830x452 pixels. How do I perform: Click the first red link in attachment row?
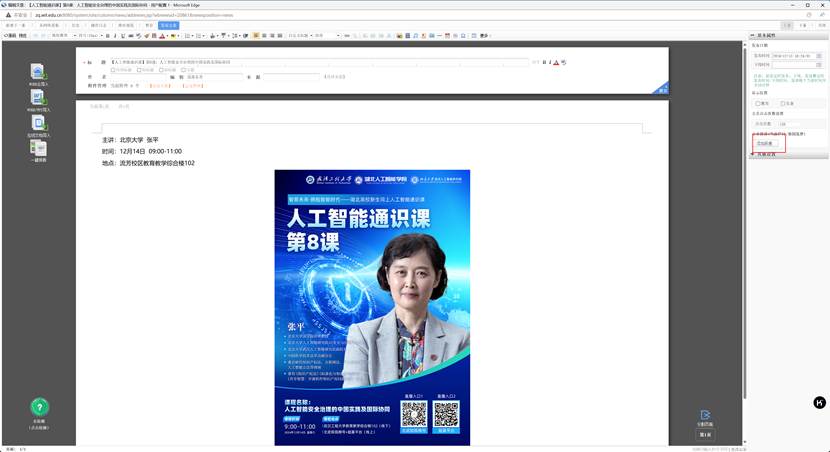pyautogui.click(x=160, y=86)
